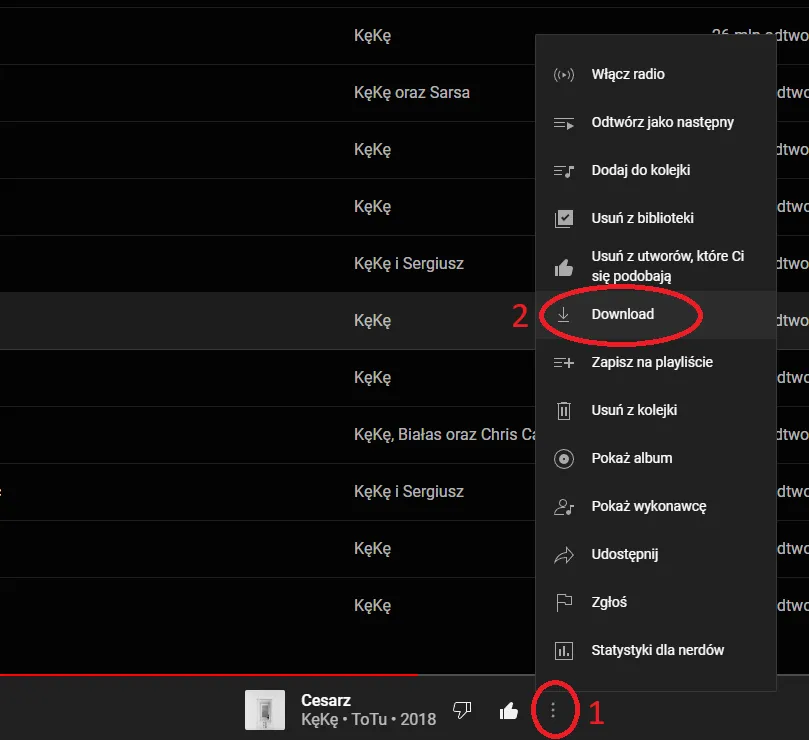
Task: Select the Download icon in the menu
Action: 563,313
